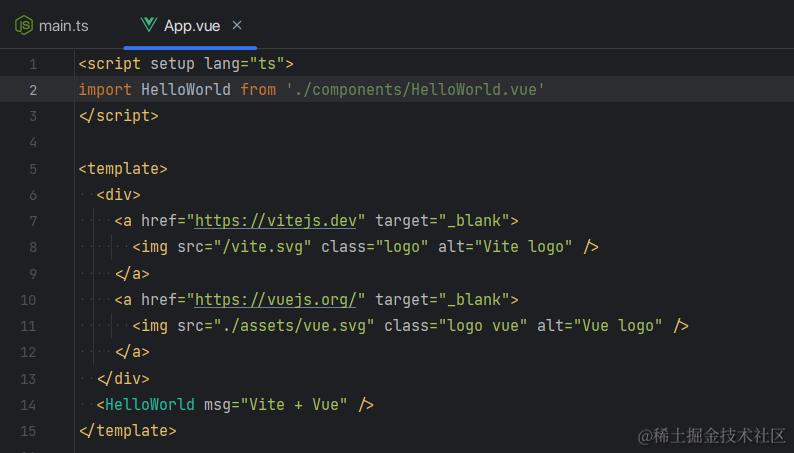Image resolution: width=794 pixels, height=453 pixels.
Task: Click the closing </a> tag on line 12
Action: [132, 352]
